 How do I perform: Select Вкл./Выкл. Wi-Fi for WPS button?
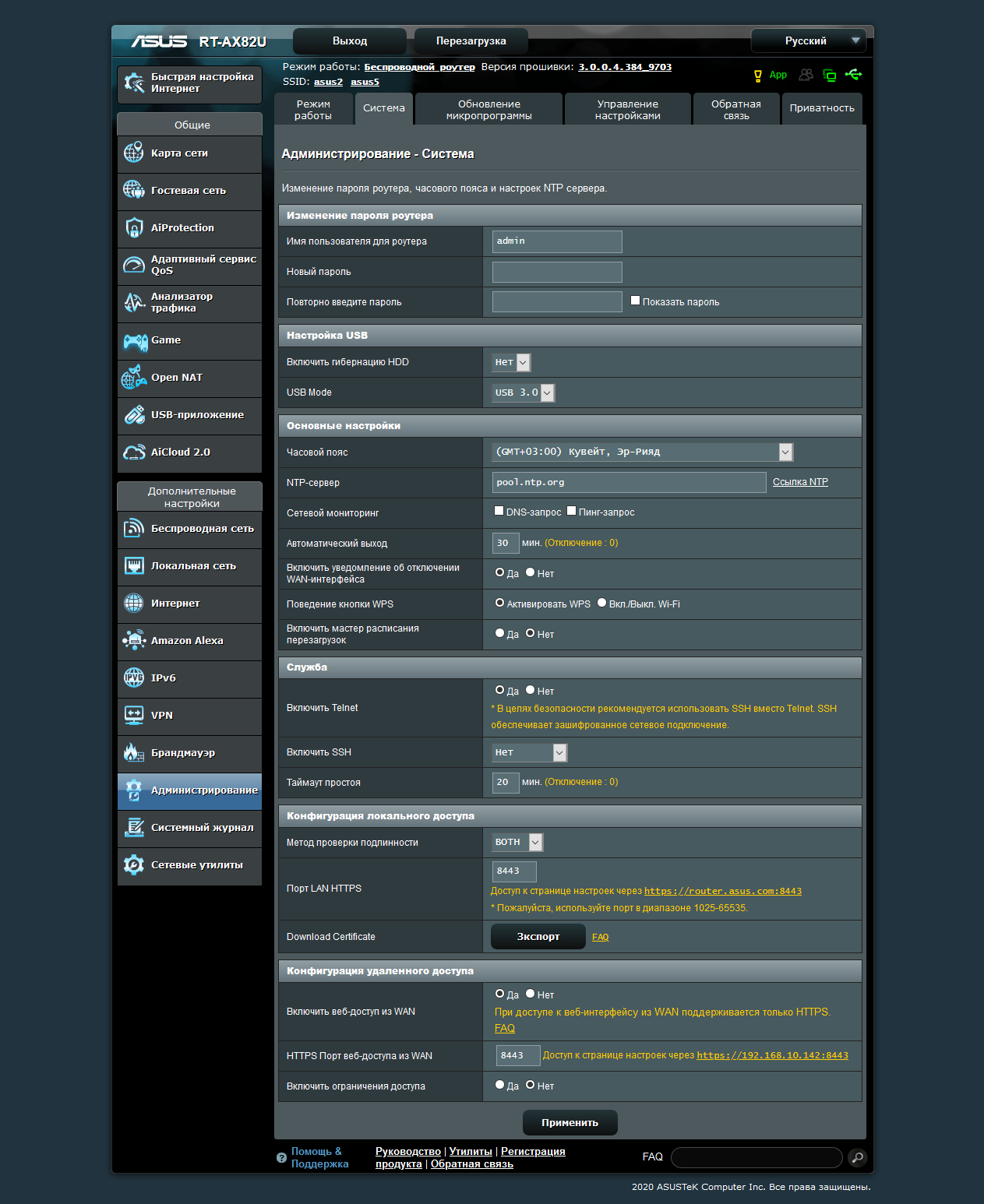601,603
